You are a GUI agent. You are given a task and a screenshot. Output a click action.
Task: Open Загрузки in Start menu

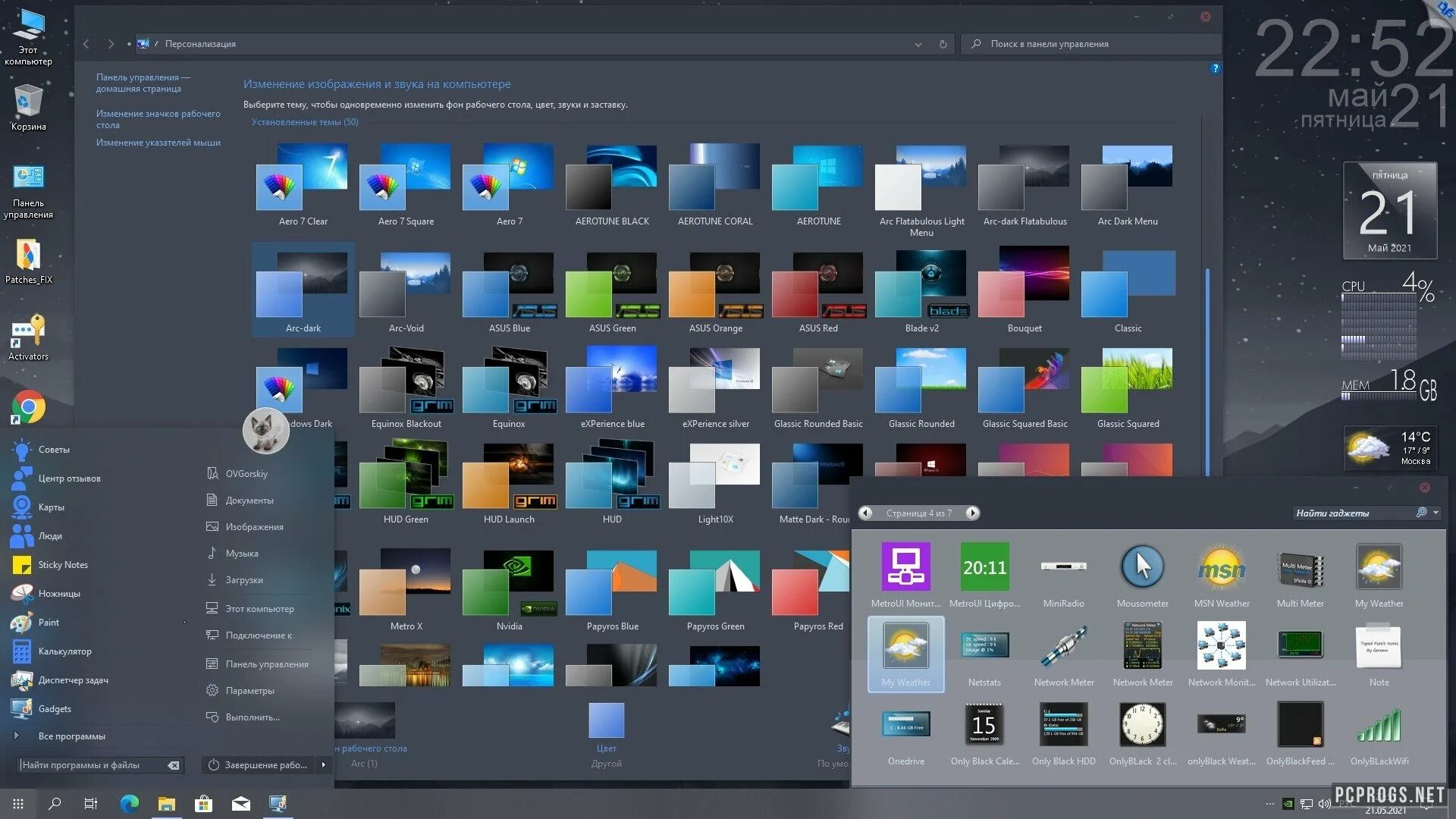pyautogui.click(x=244, y=579)
